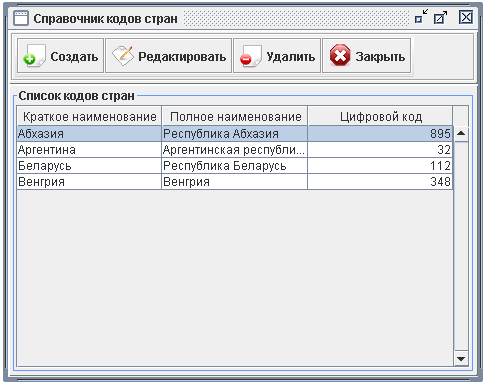Maximize the Справочник кодов стран window

tap(440, 17)
